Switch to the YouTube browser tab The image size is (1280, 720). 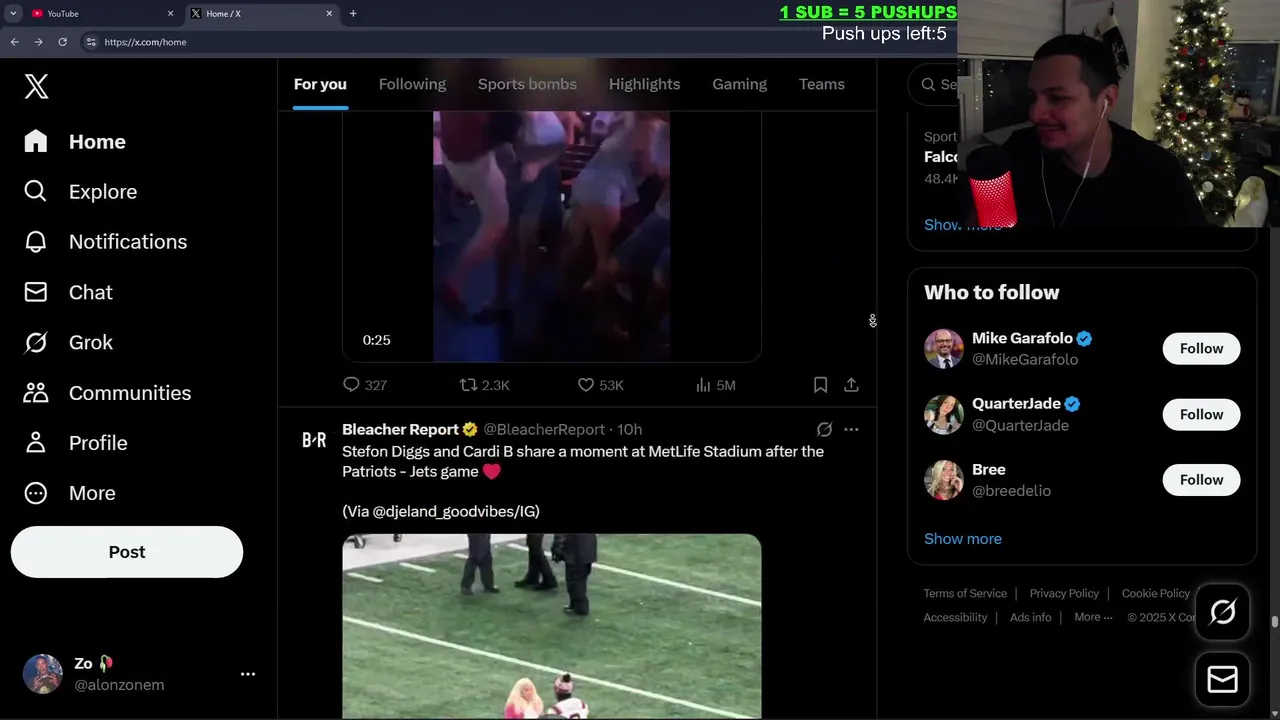pyautogui.click(x=100, y=13)
